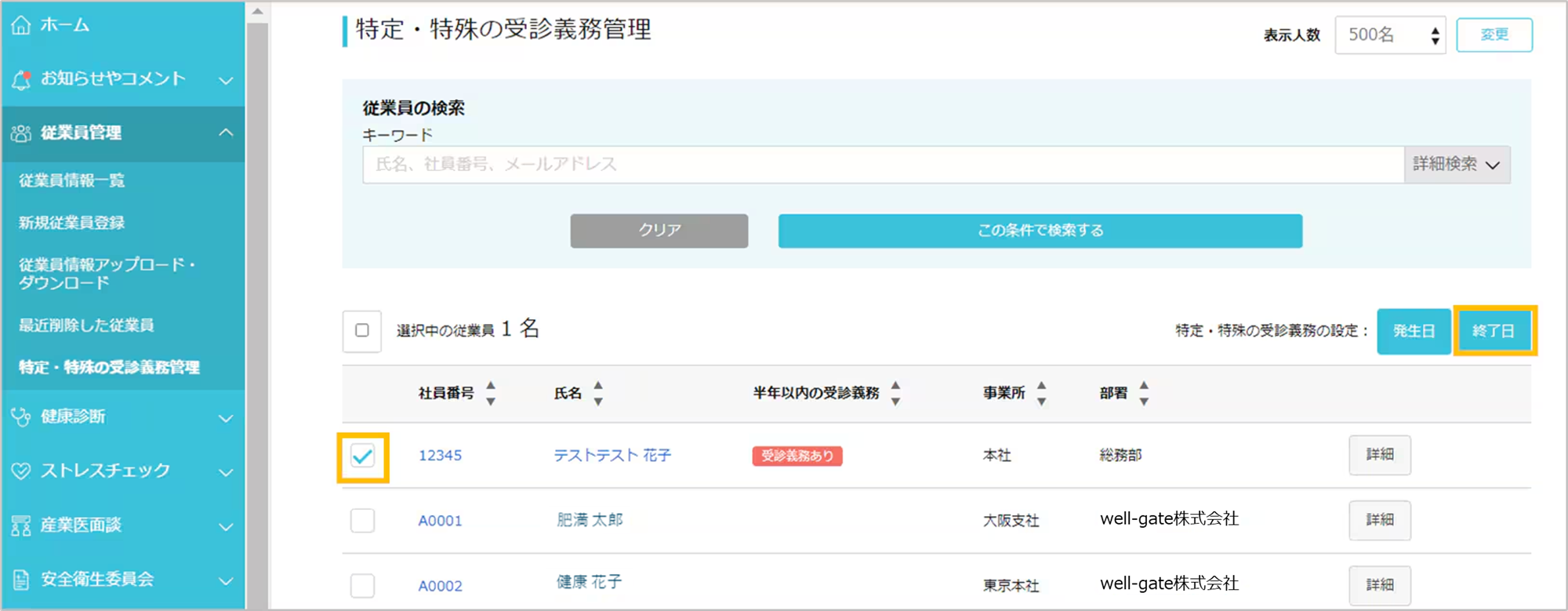
Task: Open employee number A0001 link
Action: (x=440, y=521)
